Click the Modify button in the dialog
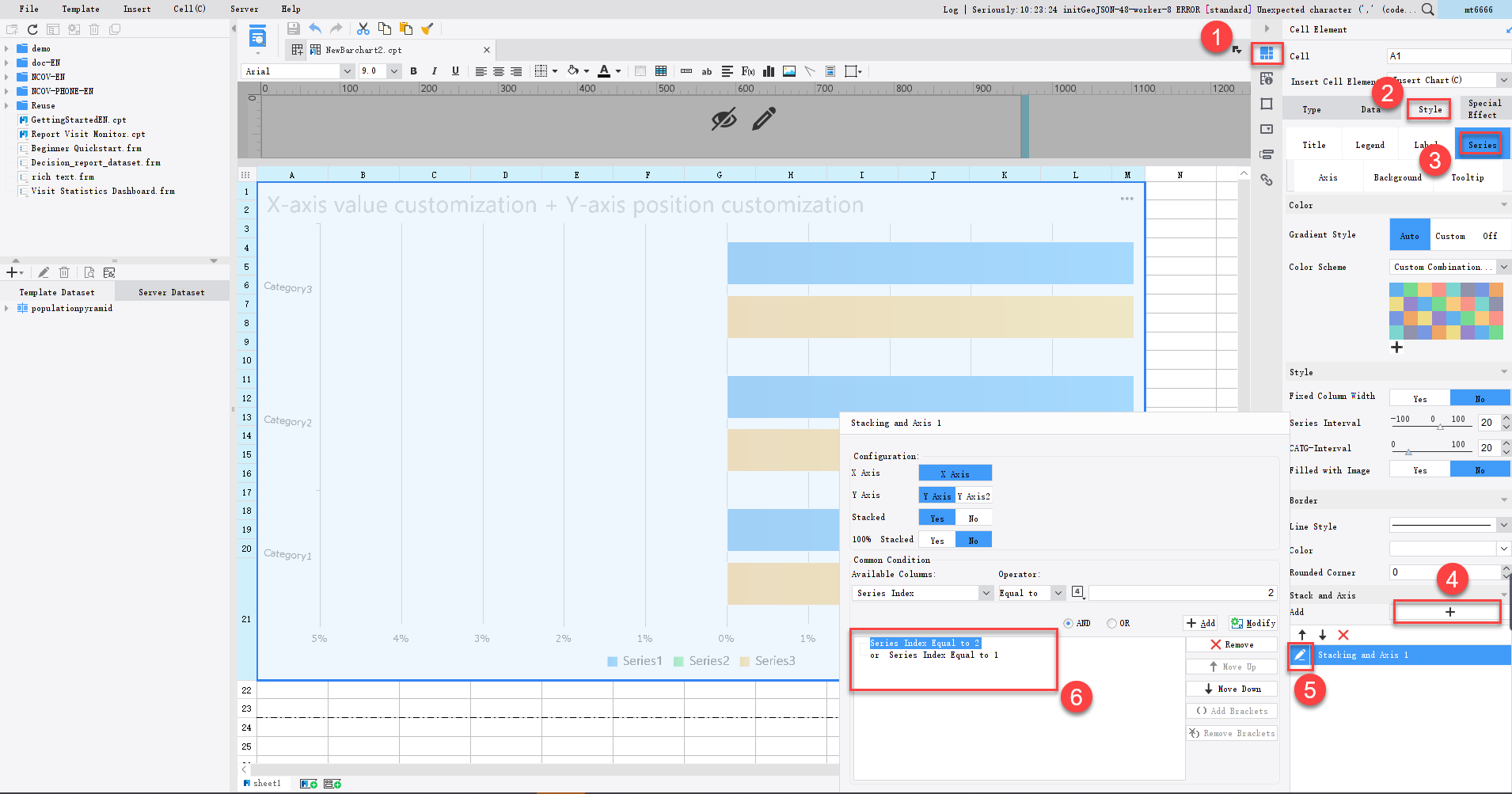Viewport: 1512px width, 794px height. 1253,623
